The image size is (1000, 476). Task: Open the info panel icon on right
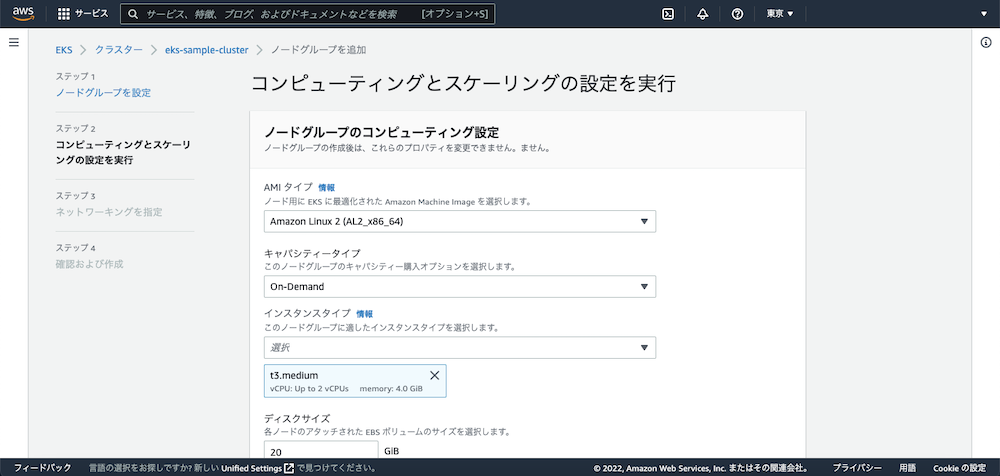click(x=986, y=43)
